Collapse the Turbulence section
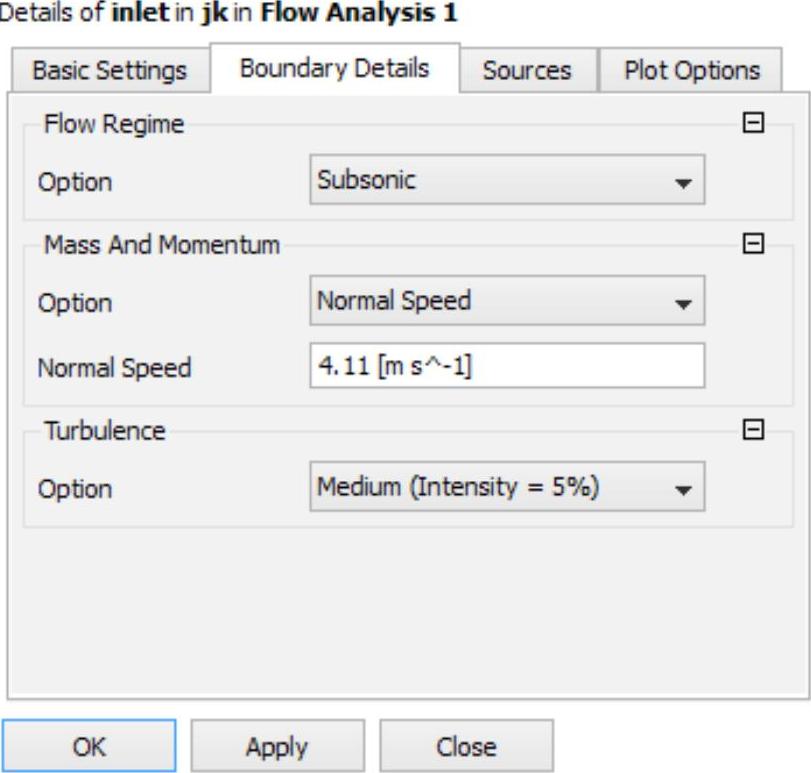Viewport: 811px width, 773px height. (x=755, y=430)
